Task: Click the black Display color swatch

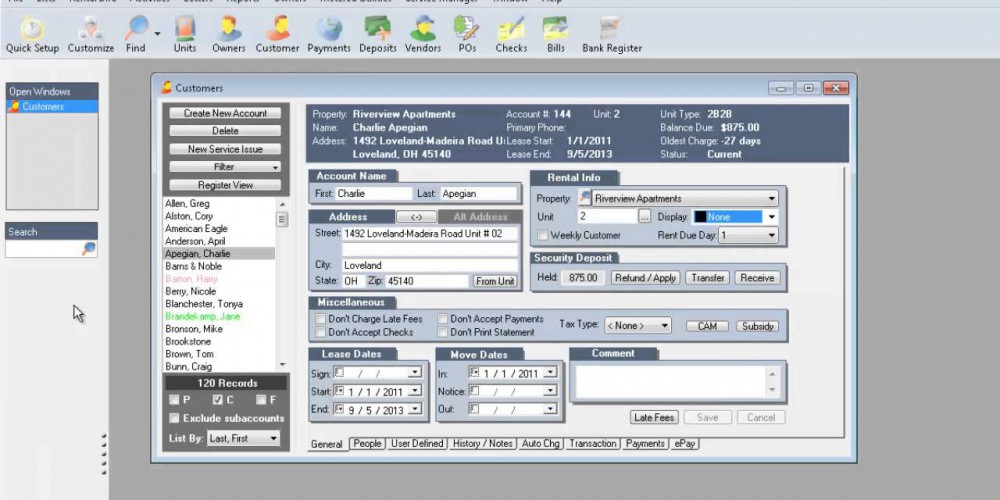Action: [x=700, y=217]
